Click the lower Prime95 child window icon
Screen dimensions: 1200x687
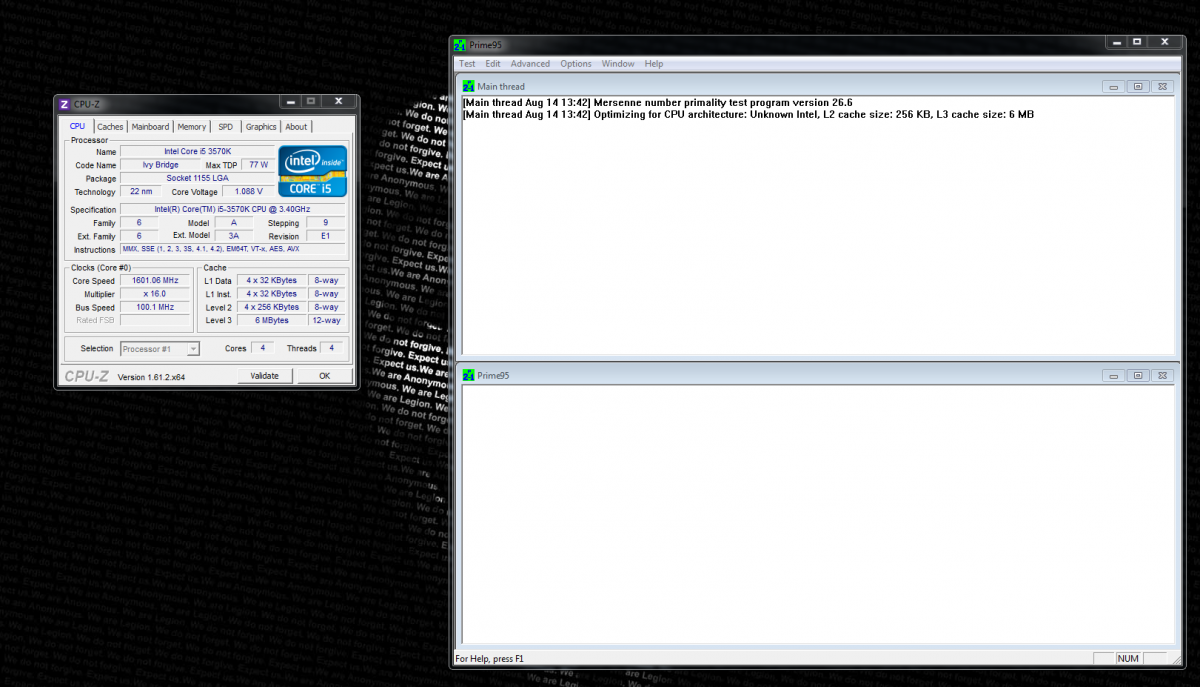click(x=468, y=375)
